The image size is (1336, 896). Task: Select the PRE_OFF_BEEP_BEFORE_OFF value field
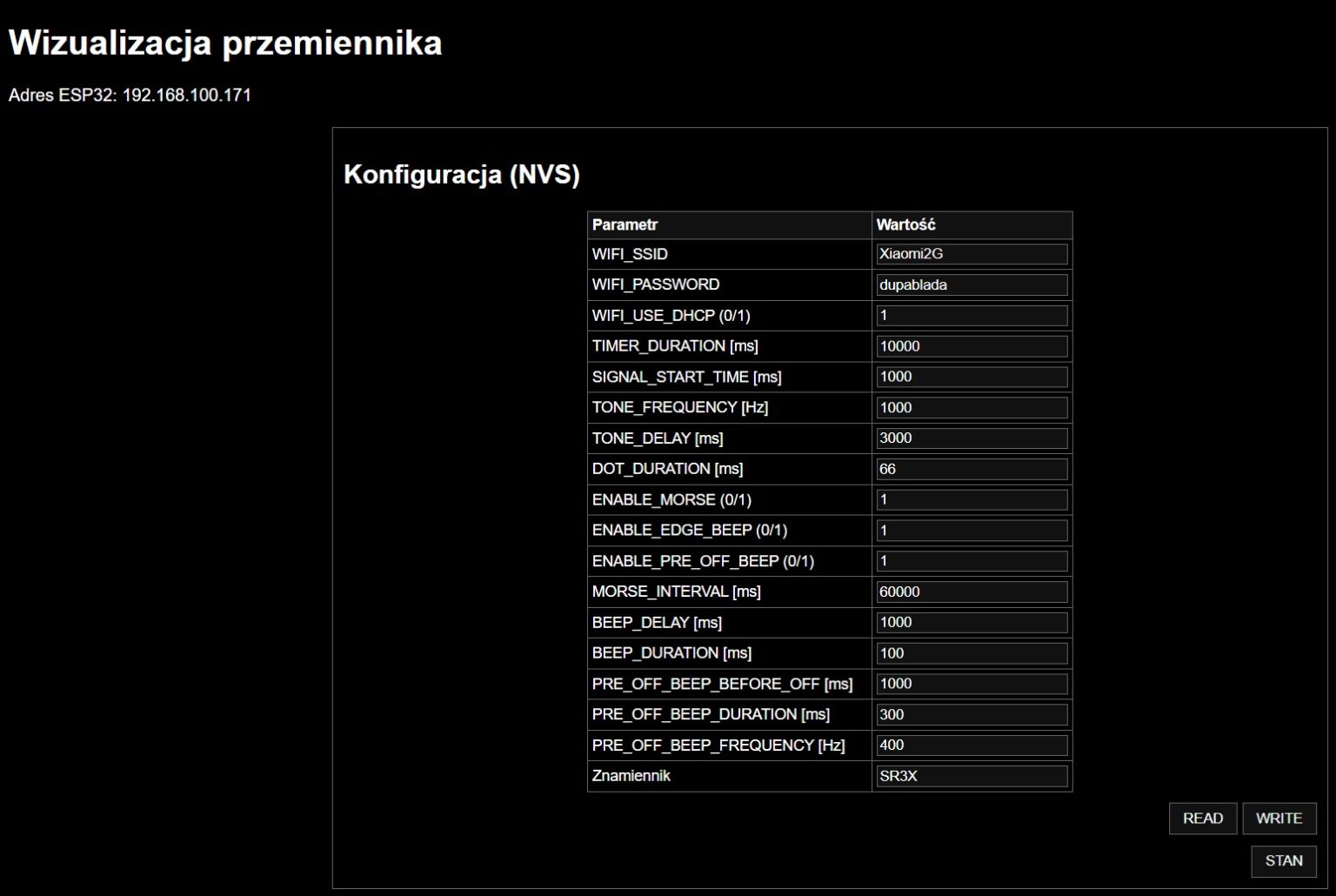[x=972, y=684]
